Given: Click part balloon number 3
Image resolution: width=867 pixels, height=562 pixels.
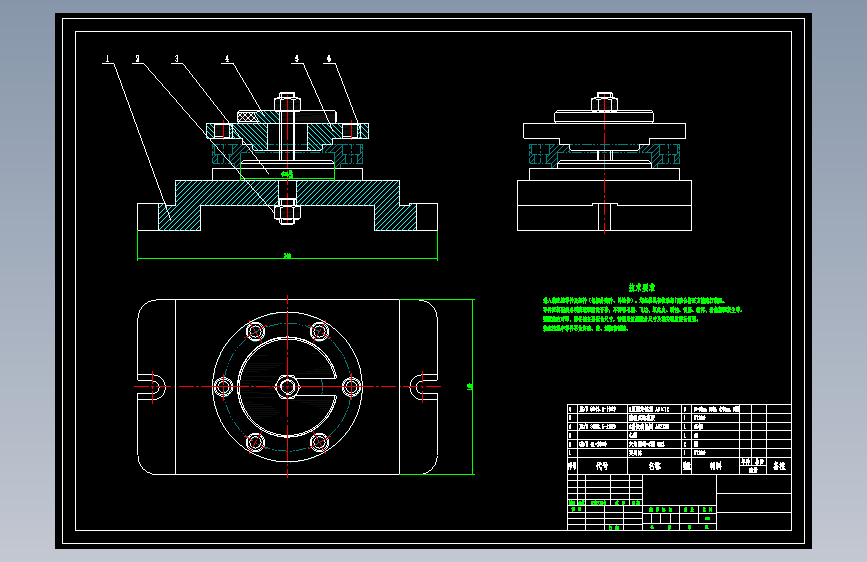Looking at the screenshot, I should (x=176, y=59).
